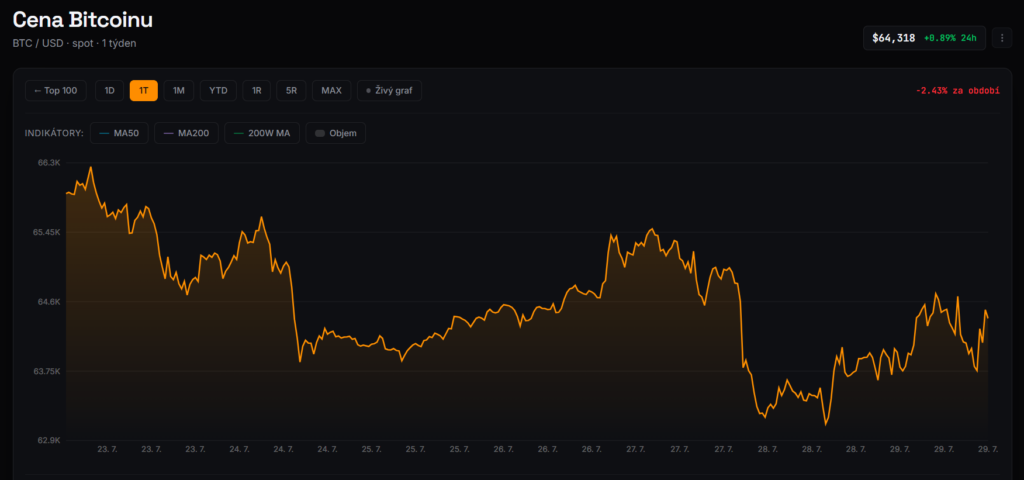
Task: Click the INDIKÁTORY: label
Action: [x=54, y=133]
